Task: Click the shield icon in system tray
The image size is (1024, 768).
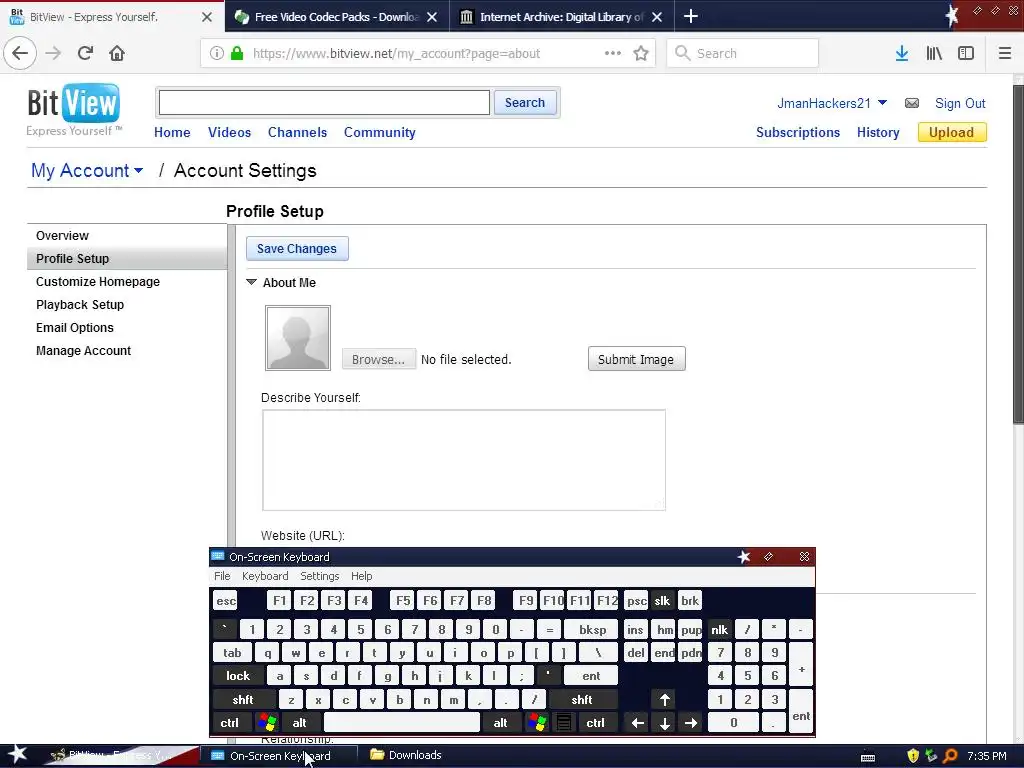Action: tap(913, 756)
